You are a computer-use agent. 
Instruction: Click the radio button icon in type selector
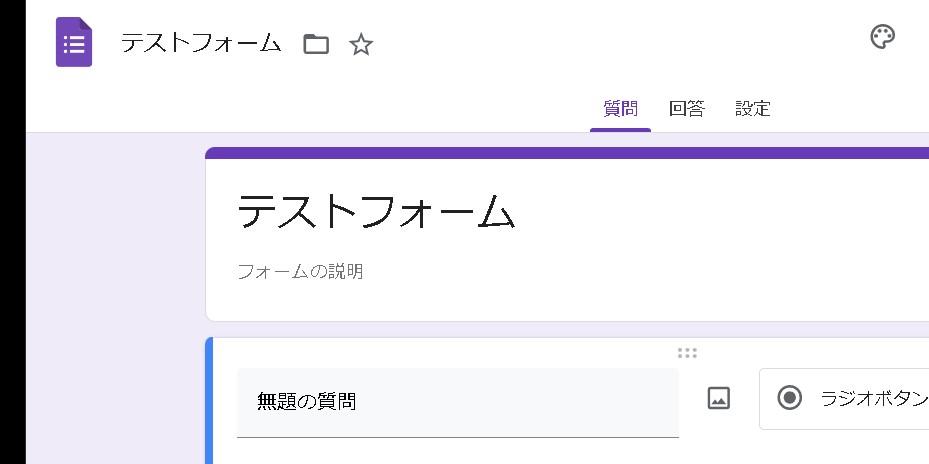(790, 398)
